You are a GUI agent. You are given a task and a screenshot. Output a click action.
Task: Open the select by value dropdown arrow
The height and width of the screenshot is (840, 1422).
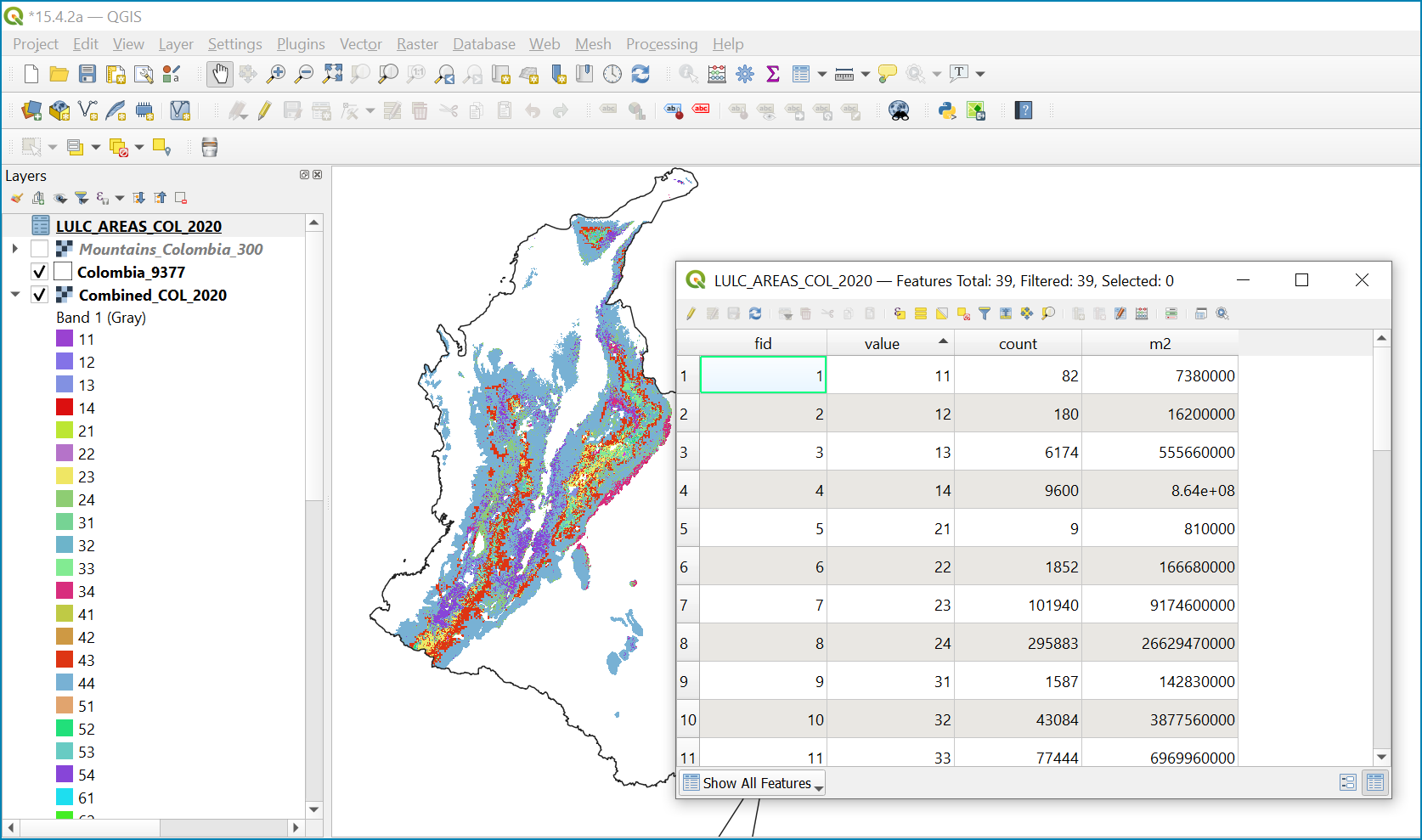tap(96, 148)
